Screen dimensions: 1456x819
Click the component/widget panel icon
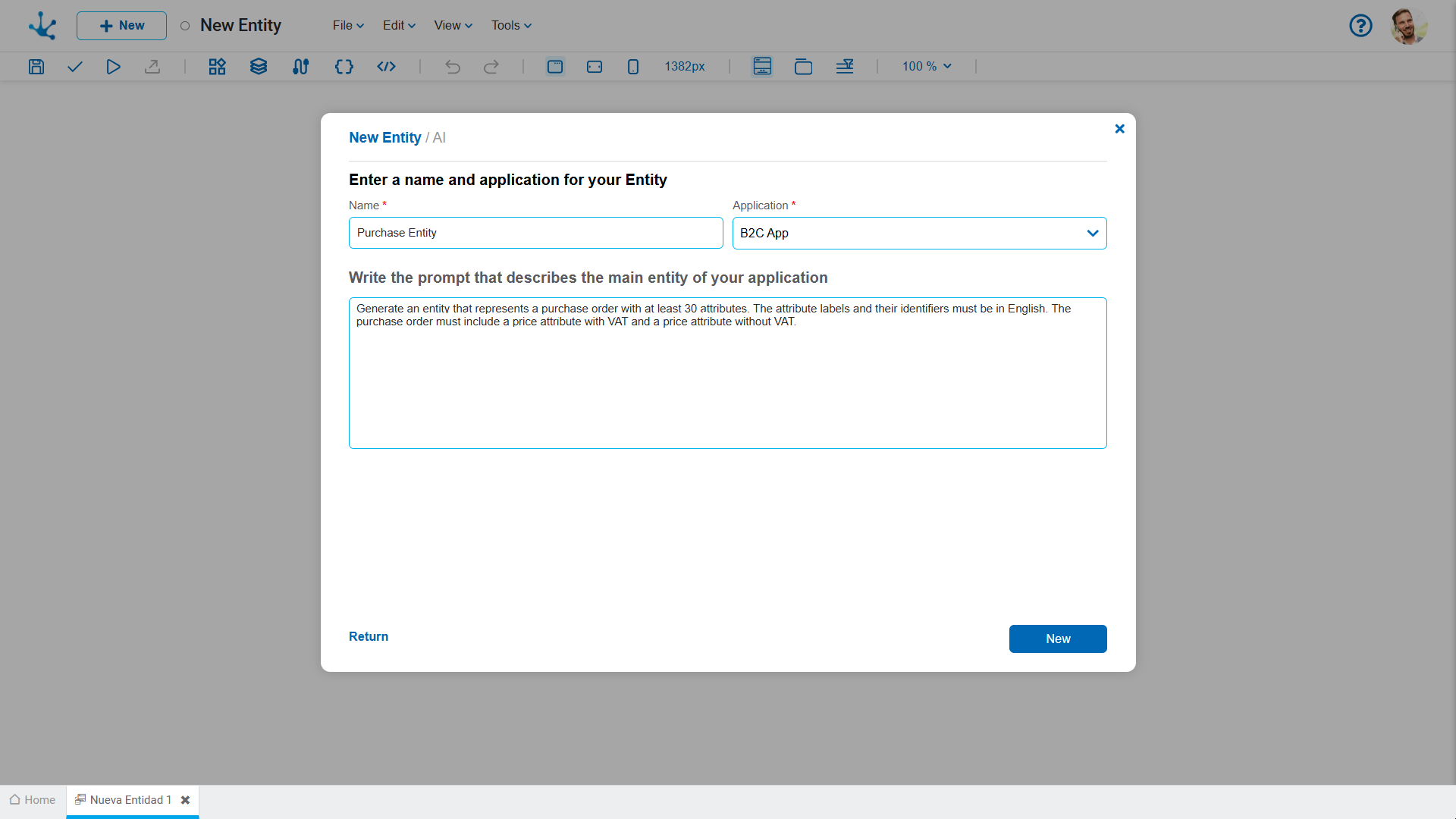point(216,66)
